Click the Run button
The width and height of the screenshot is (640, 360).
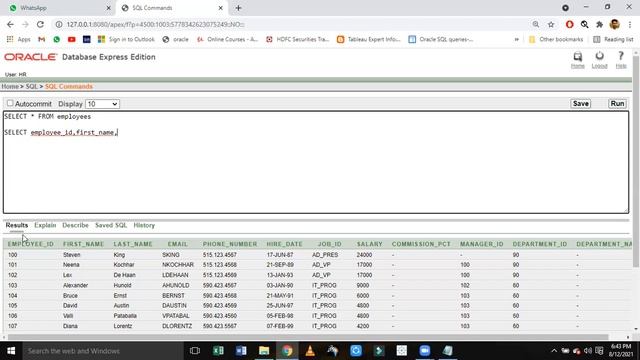617,104
